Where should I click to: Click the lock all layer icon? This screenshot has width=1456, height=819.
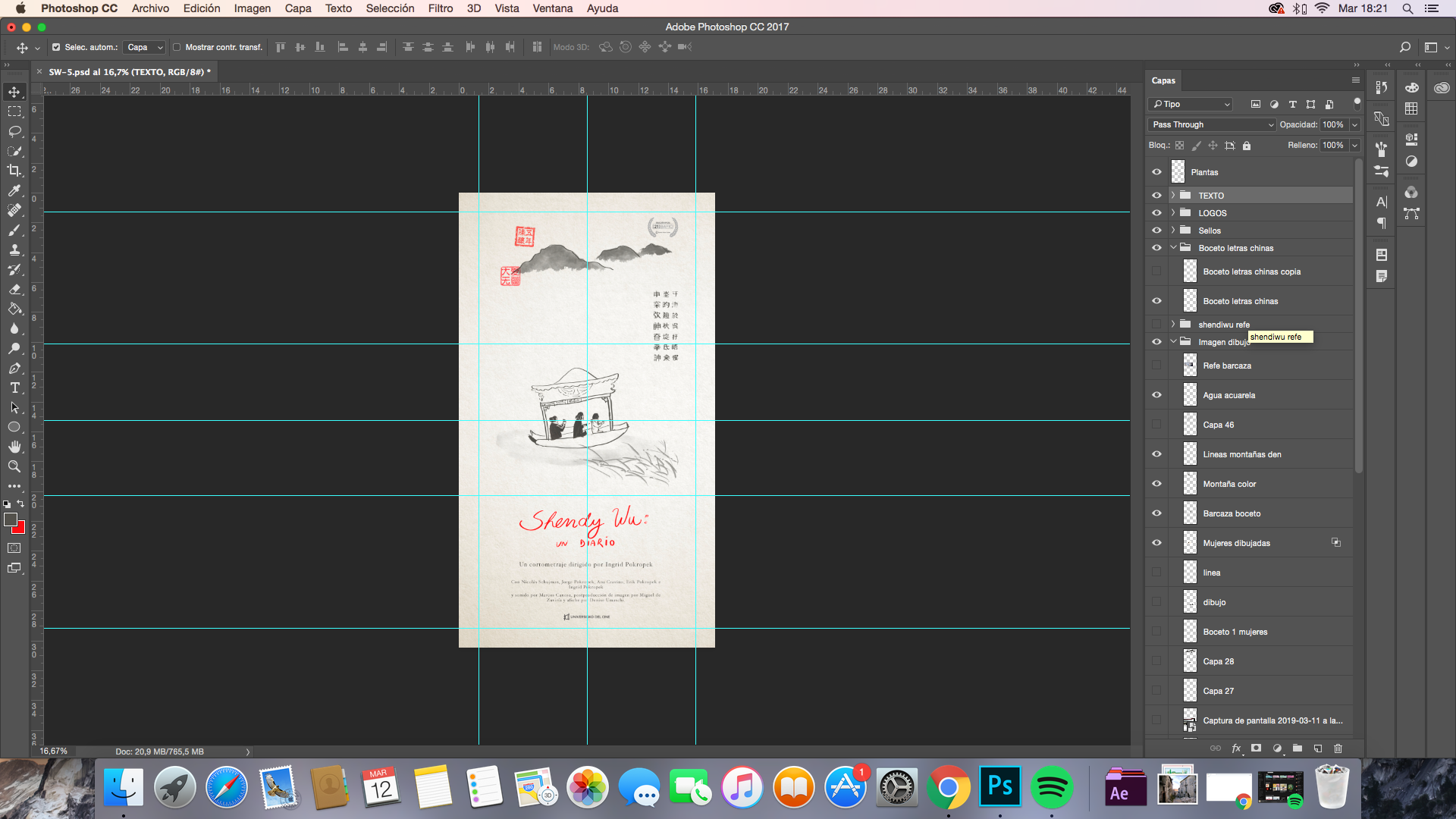(x=1247, y=146)
